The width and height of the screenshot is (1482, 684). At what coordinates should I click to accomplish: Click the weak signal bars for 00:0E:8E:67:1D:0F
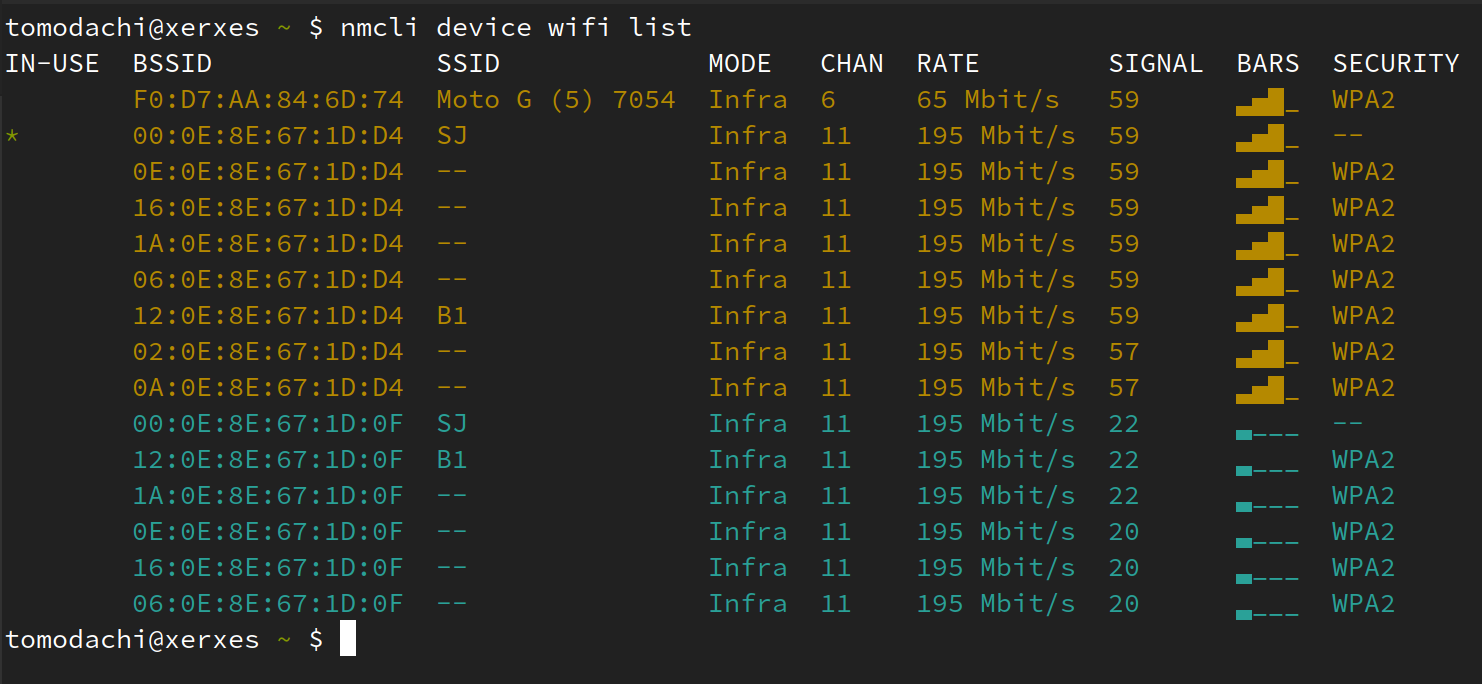tap(1266, 434)
